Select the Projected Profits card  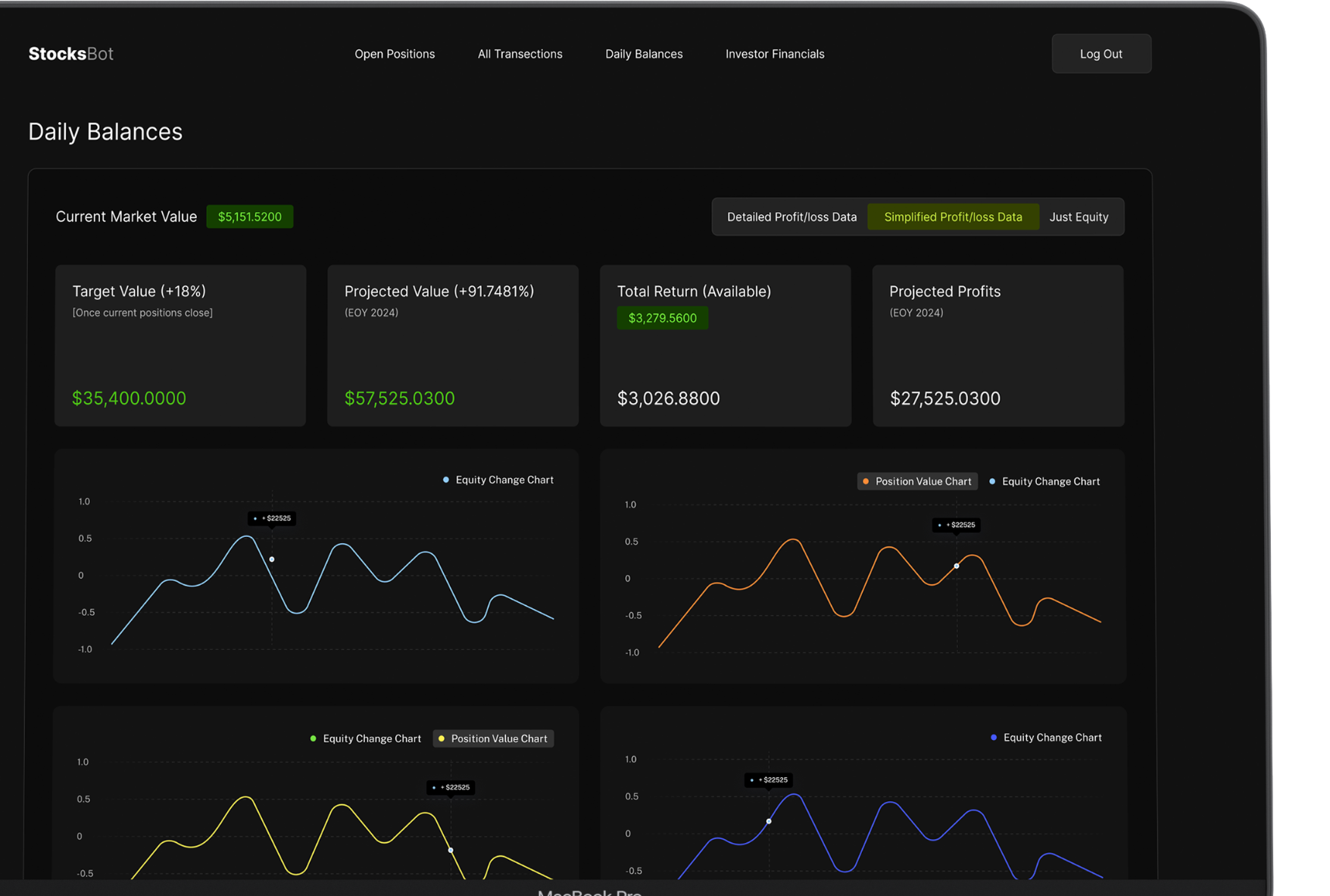pyautogui.click(x=998, y=345)
